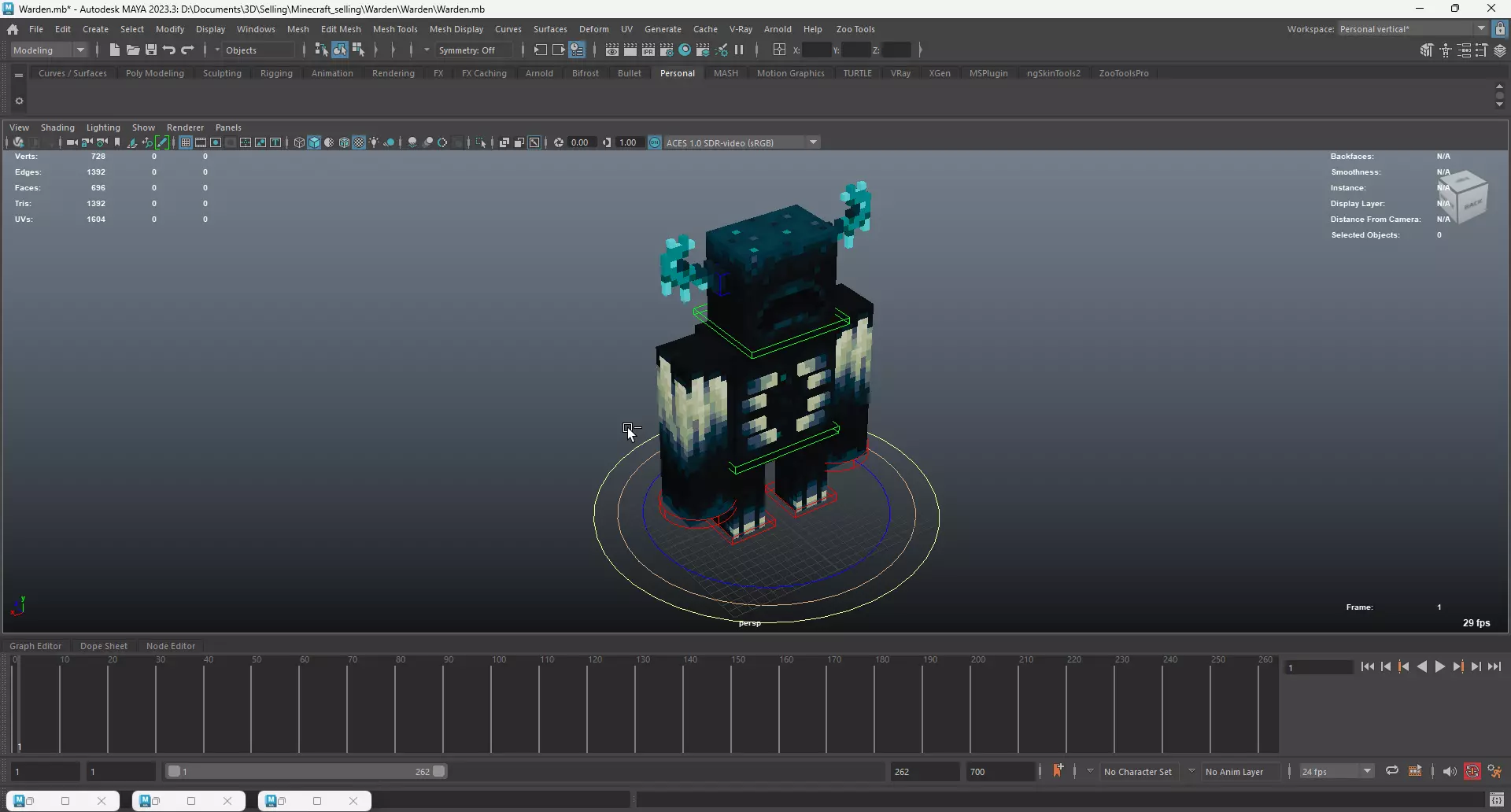
Task: Toggle the workspace lock icon
Action: click(1500, 29)
